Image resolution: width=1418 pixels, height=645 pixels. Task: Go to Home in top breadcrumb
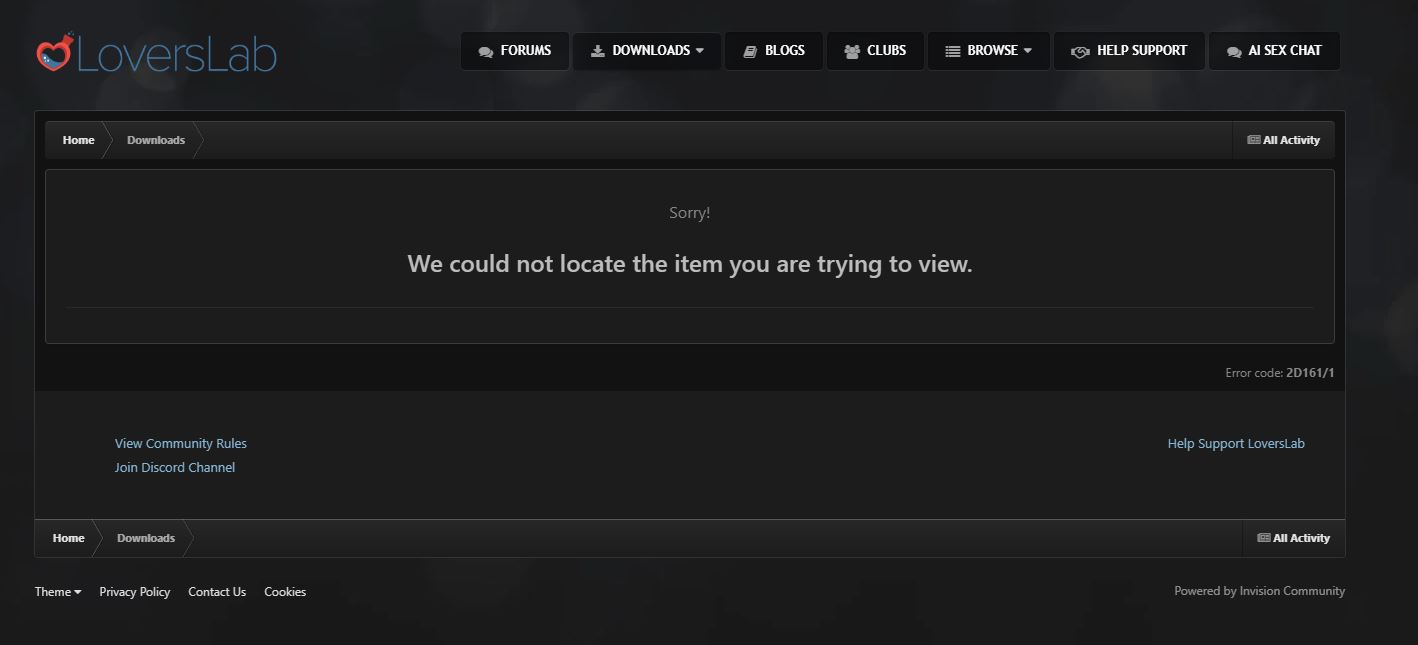click(79, 140)
